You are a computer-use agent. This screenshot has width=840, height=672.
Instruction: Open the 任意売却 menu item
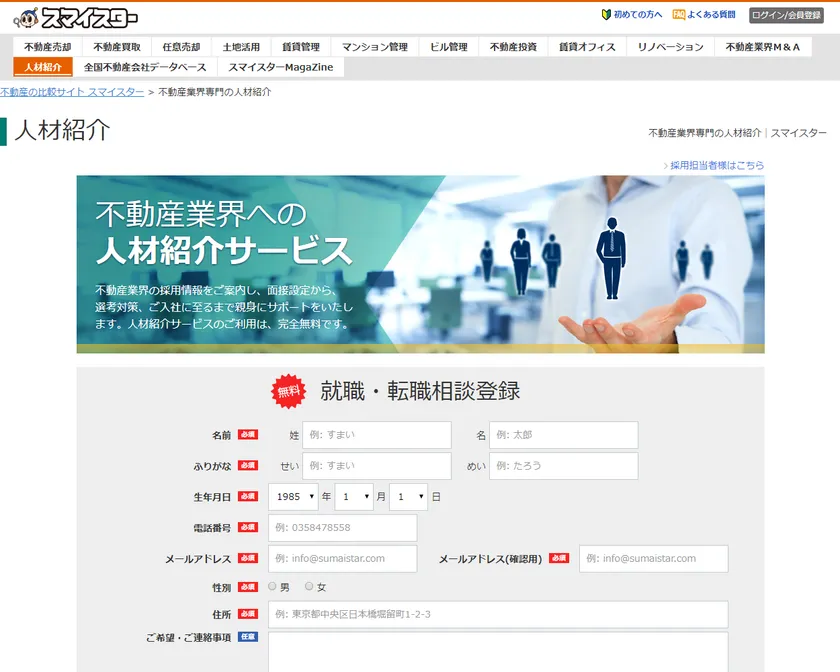[x=182, y=47]
